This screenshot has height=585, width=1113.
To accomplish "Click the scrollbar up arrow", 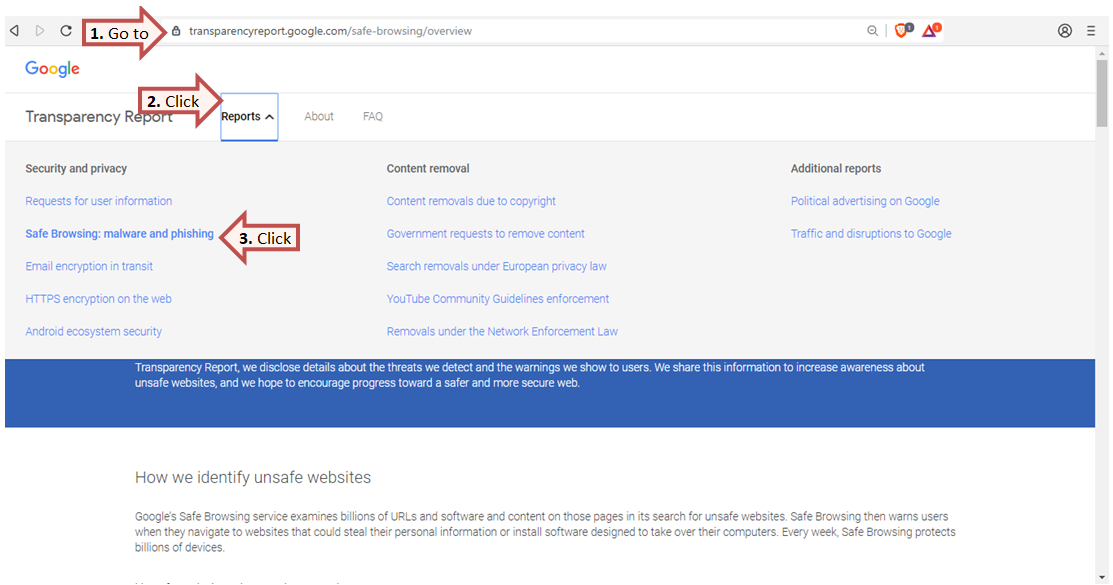I will [x=1102, y=53].
